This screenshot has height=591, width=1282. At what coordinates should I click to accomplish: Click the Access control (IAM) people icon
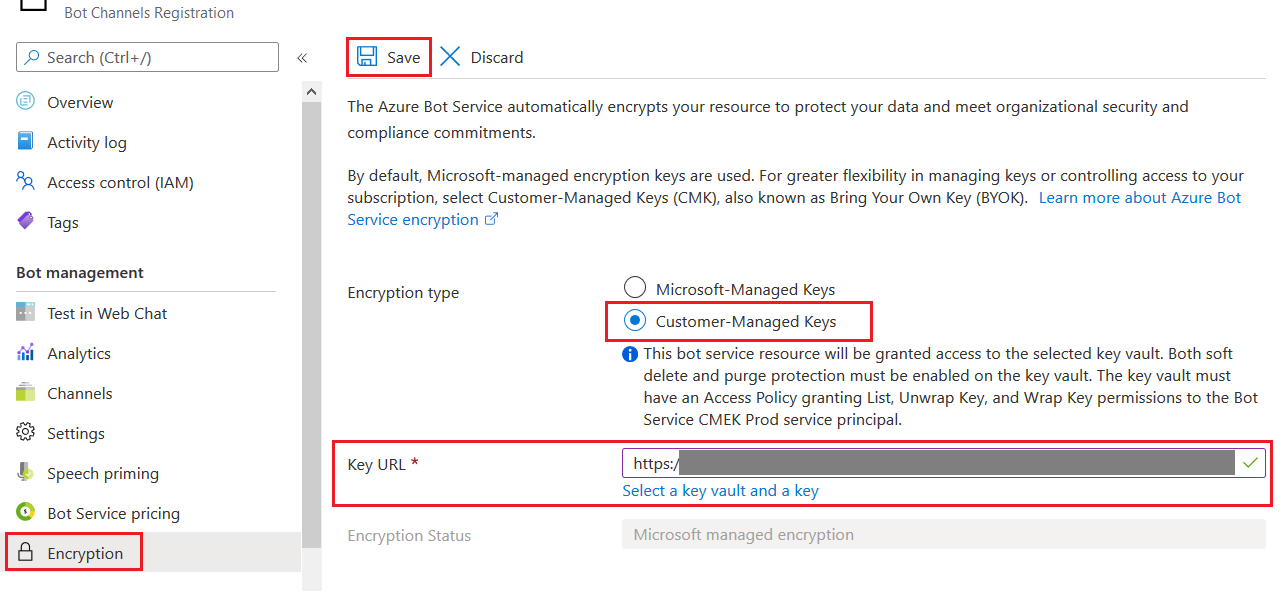(x=26, y=182)
